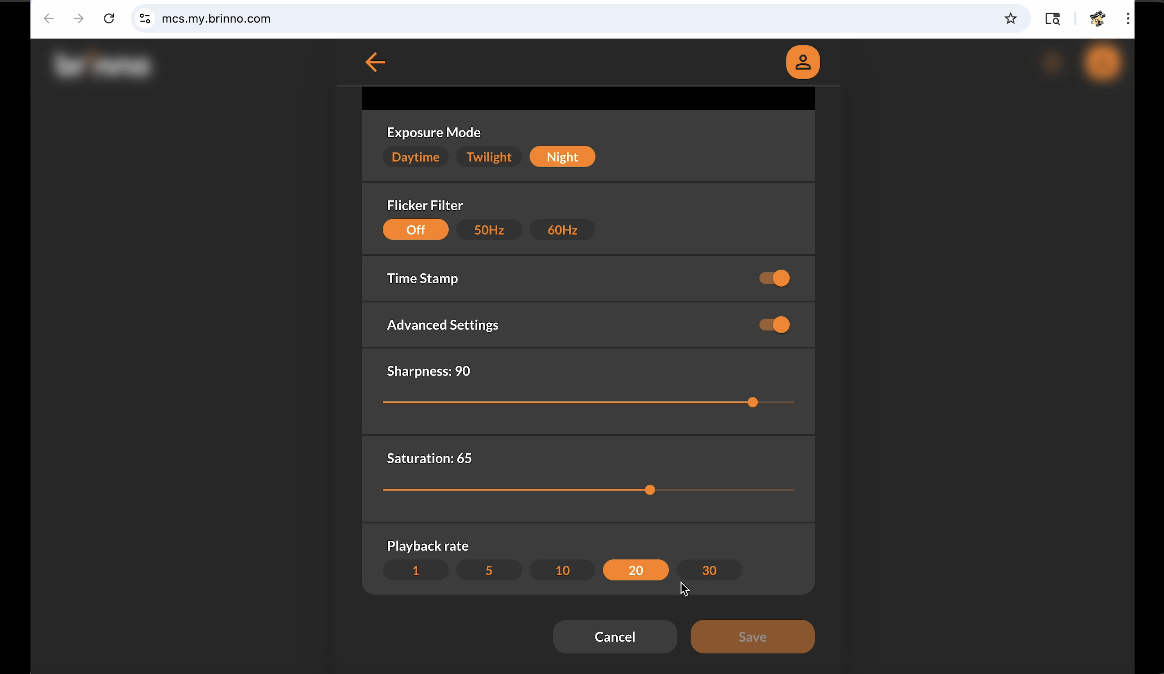Open the Chrome three-dot menu
1164x674 pixels.
click(x=1127, y=18)
